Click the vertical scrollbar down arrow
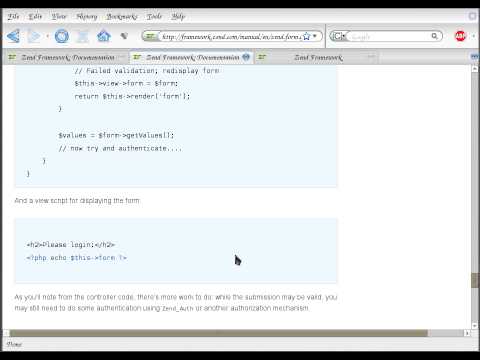 click(475, 325)
